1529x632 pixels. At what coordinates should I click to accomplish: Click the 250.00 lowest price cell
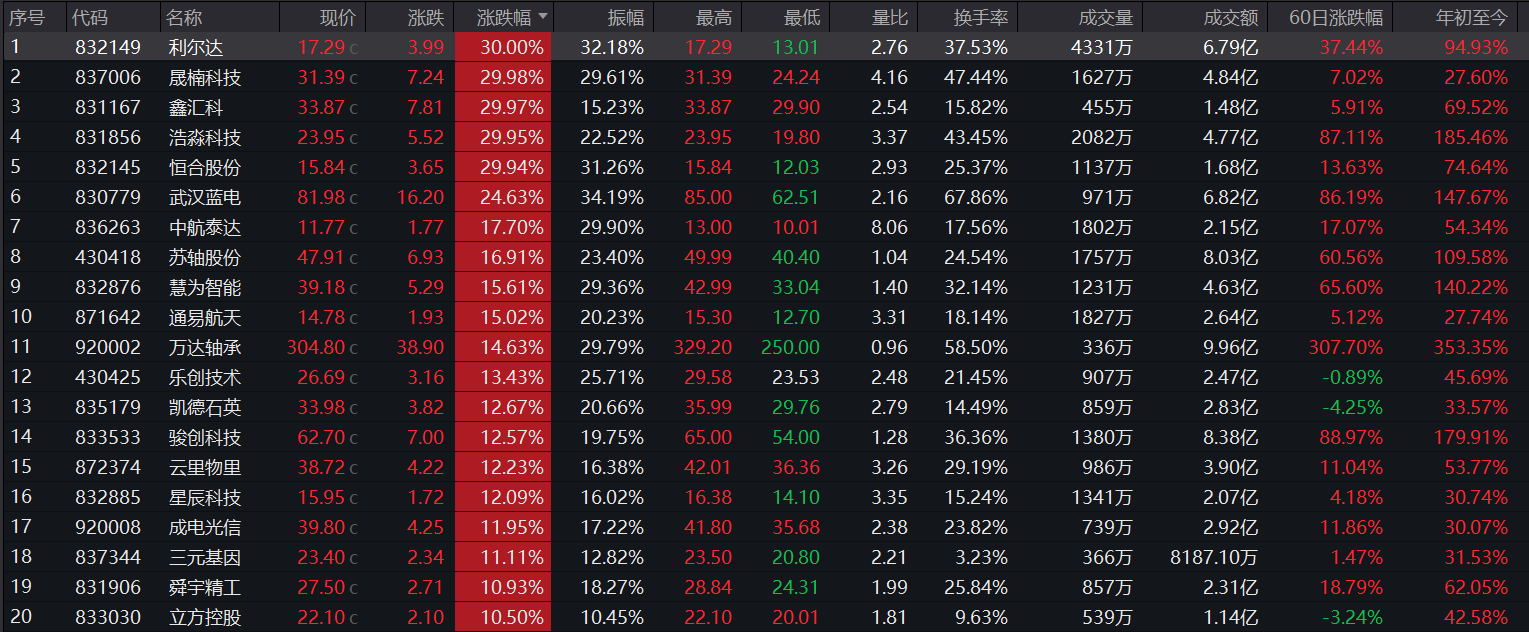790,347
